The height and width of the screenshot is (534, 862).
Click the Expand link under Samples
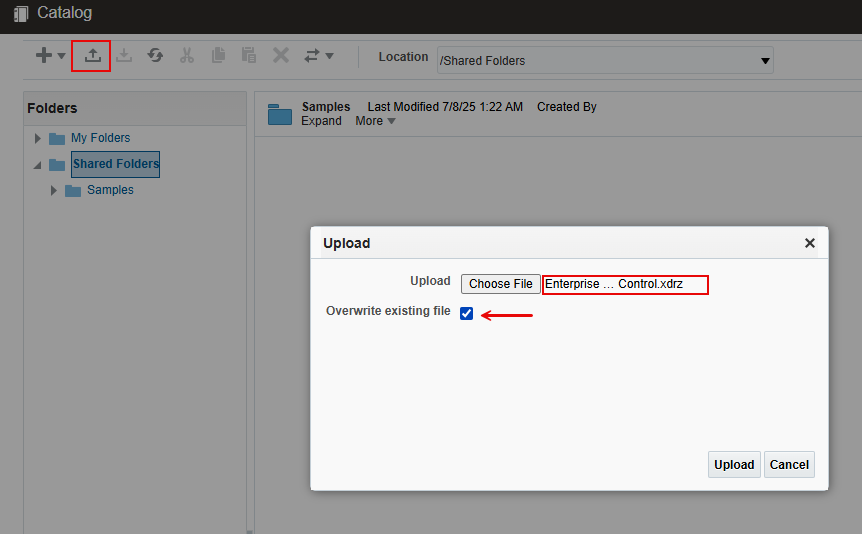(321, 121)
